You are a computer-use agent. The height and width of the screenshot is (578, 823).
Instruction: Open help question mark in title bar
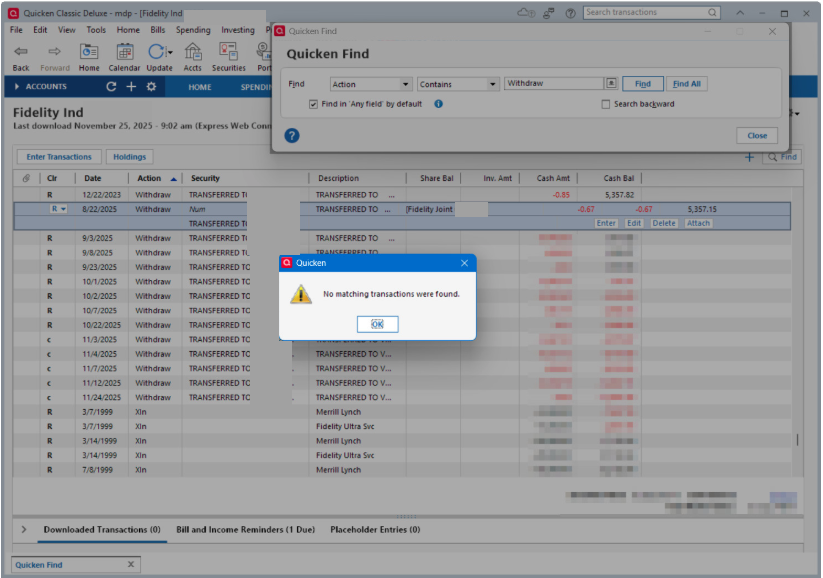pyautogui.click(x=570, y=13)
